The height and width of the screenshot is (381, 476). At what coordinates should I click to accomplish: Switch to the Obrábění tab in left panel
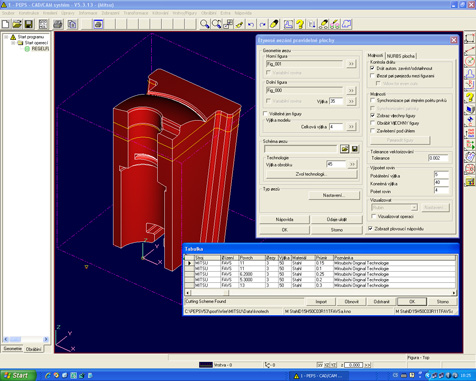34,349
